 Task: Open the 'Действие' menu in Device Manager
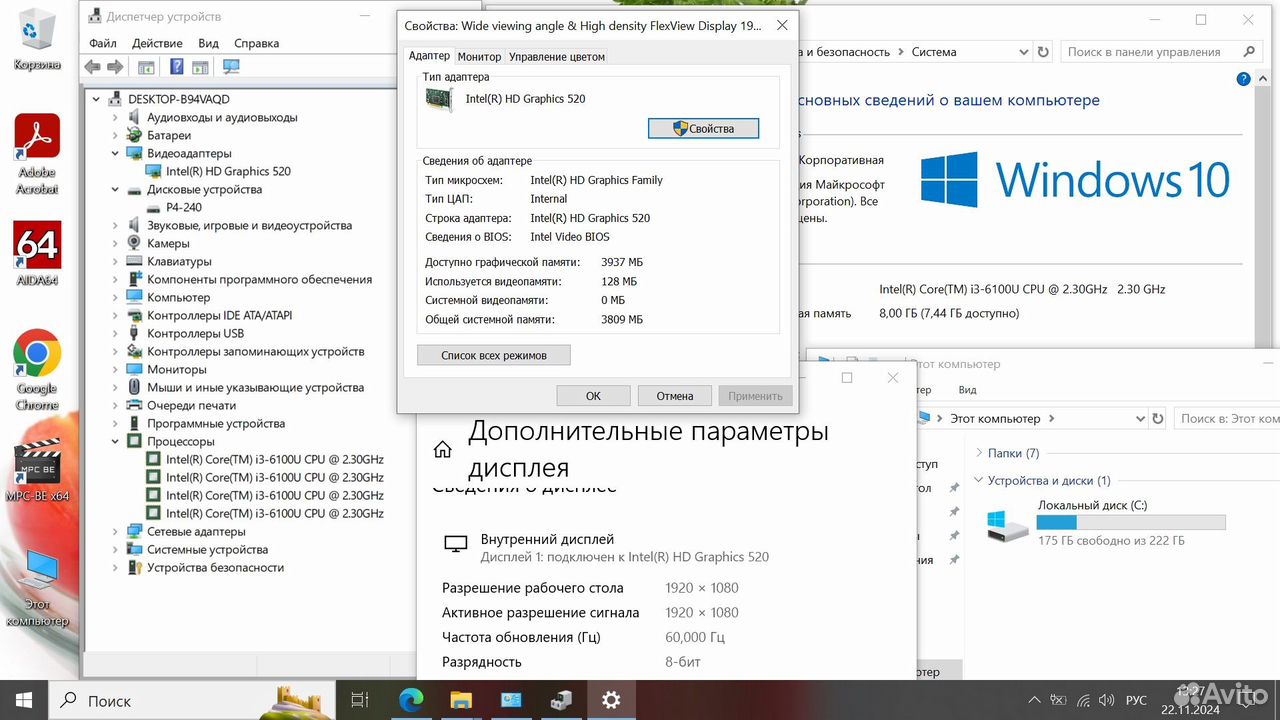point(157,43)
